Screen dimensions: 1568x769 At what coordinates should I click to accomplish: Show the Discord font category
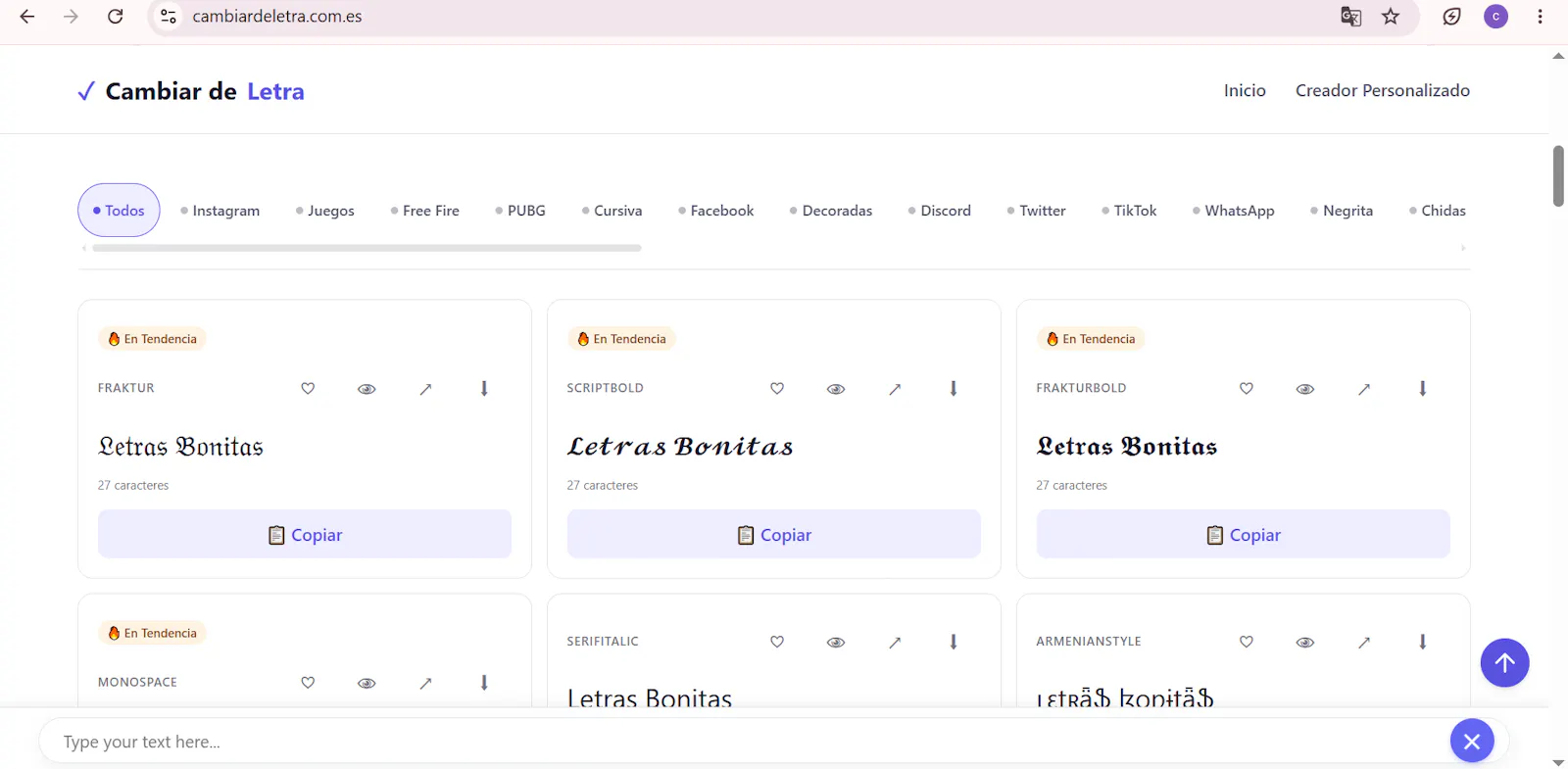940,211
